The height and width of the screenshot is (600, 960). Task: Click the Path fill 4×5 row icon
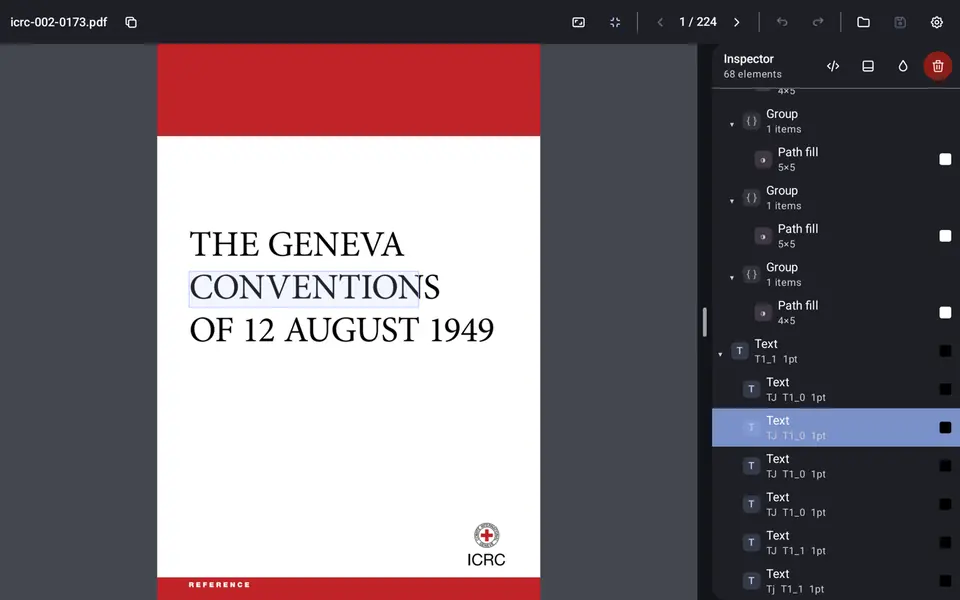763,313
